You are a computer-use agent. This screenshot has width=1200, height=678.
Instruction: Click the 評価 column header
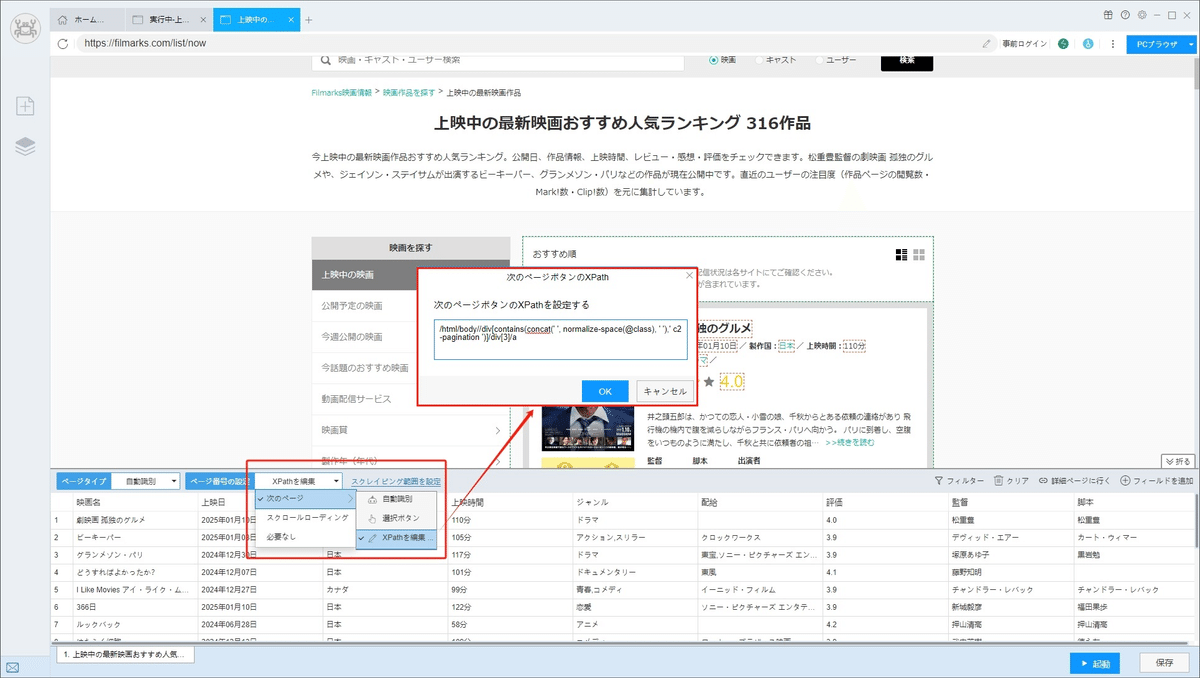[x=886, y=501]
